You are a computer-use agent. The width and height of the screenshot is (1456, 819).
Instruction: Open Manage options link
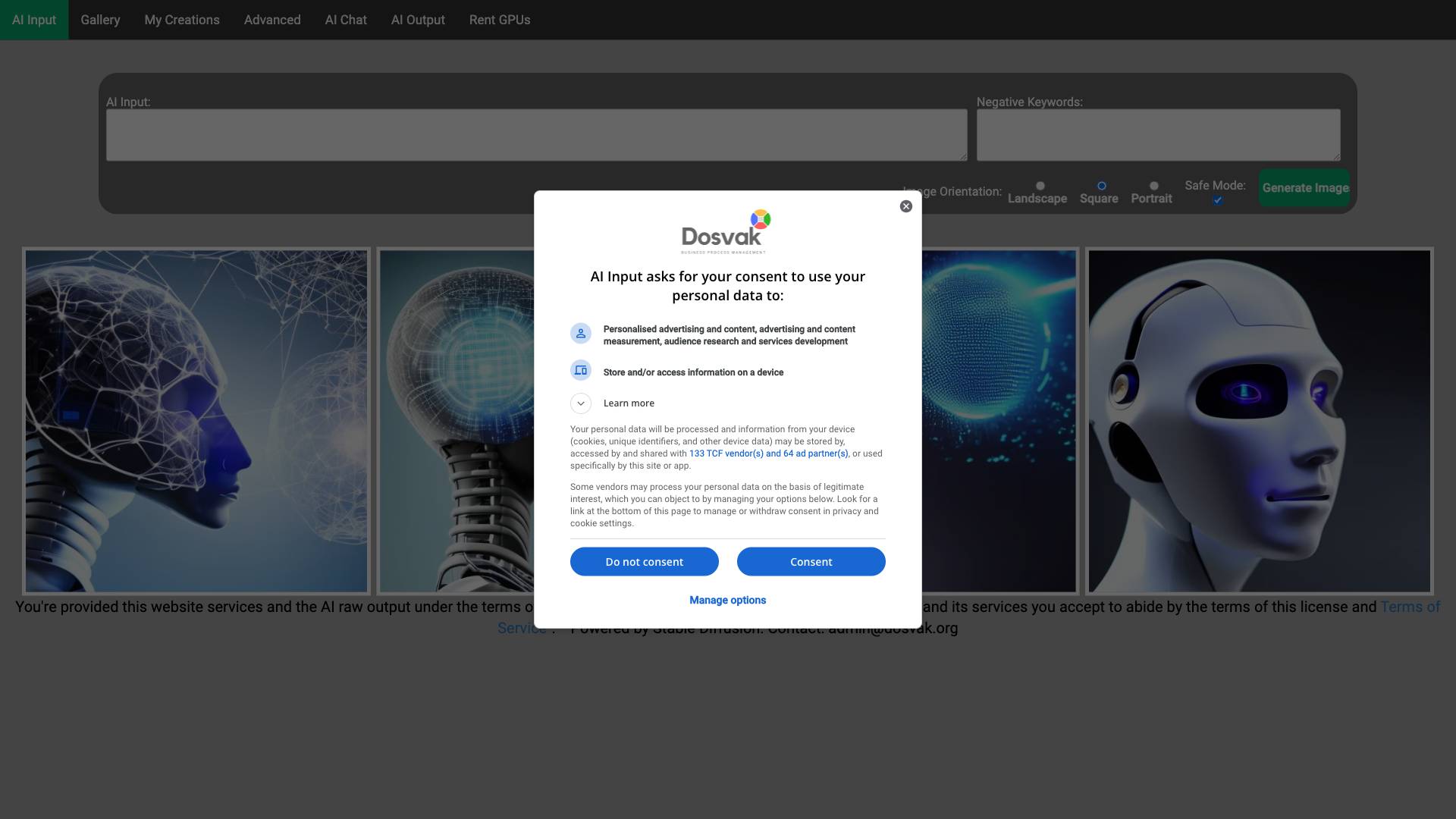pyautogui.click(x=727, y=600)
